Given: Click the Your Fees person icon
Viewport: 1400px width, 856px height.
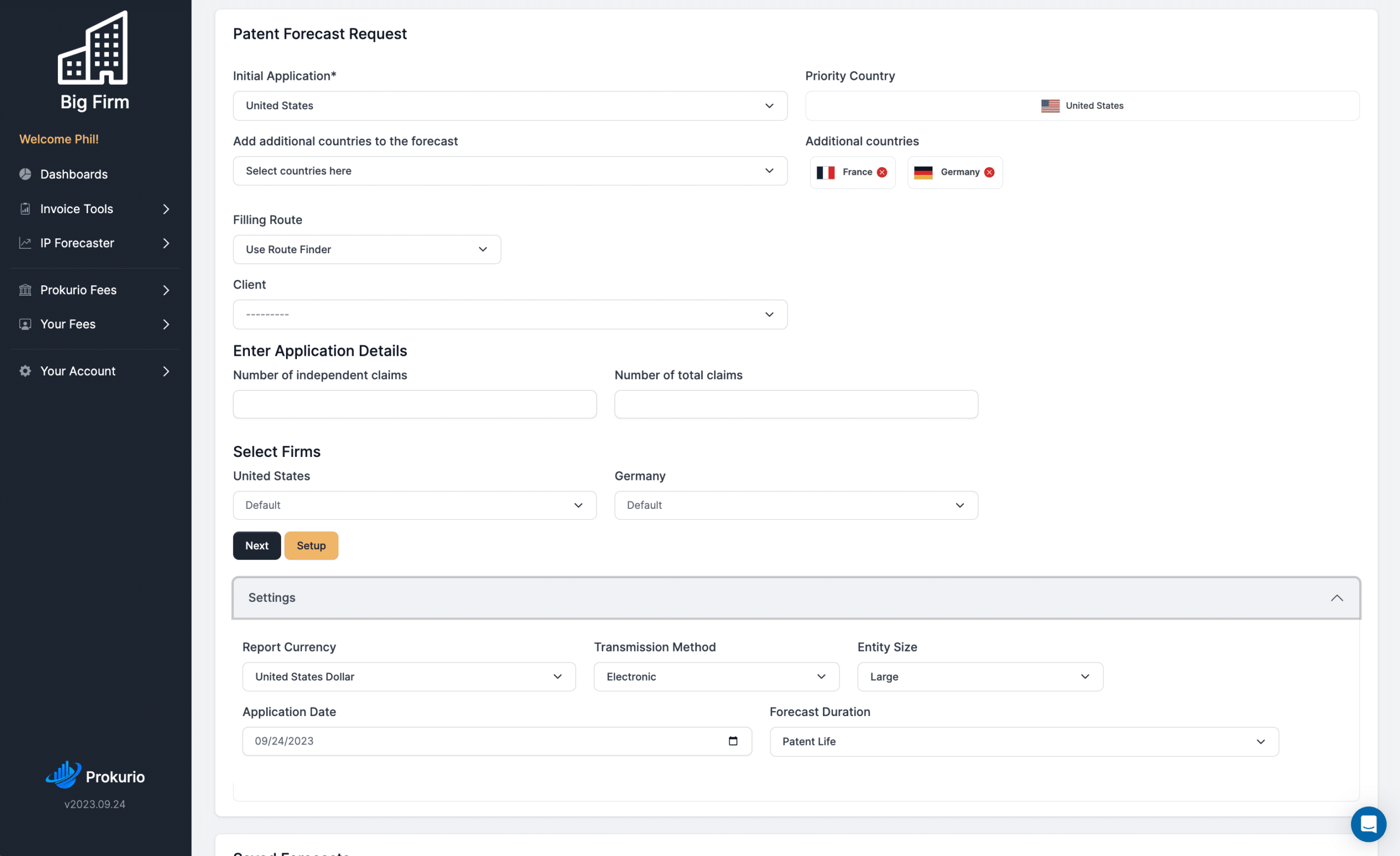Looking at the screenshot, I should coord(25,324).
